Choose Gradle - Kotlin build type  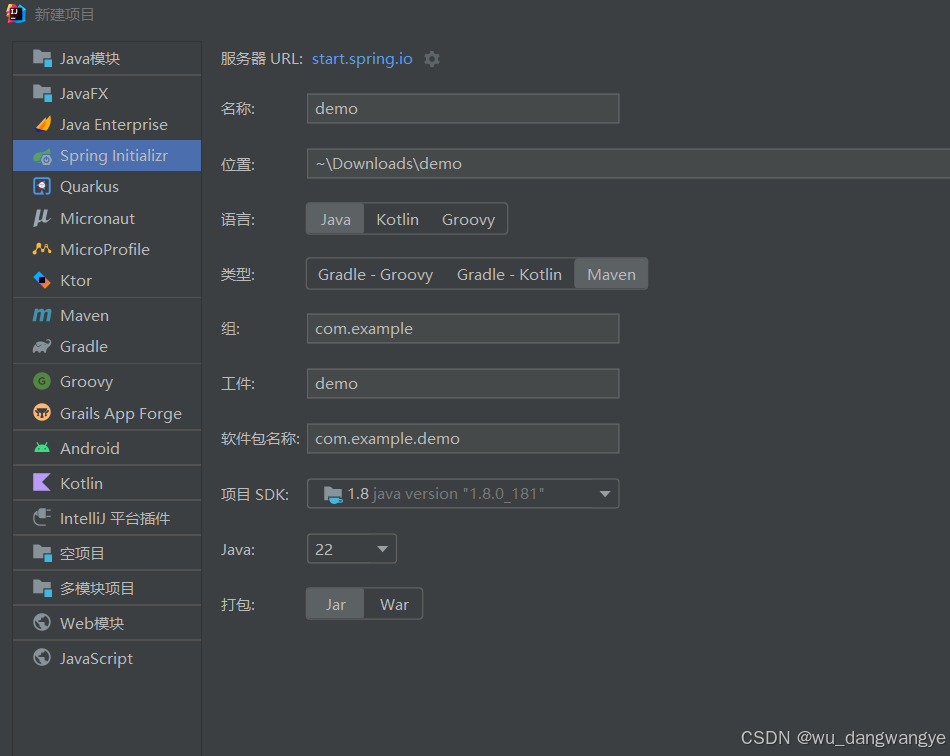tap(509, 274)
